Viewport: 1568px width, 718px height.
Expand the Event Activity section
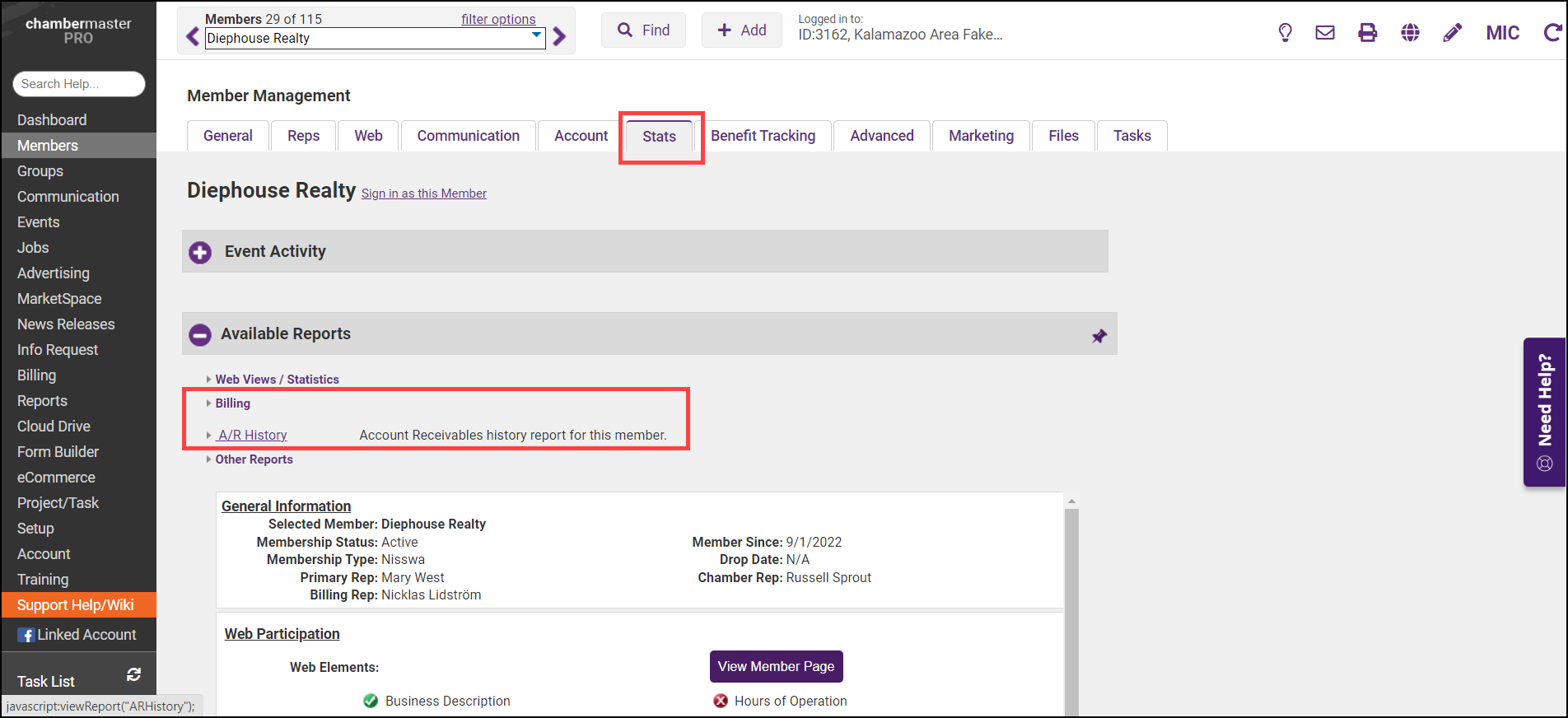(x=200, y=252)
